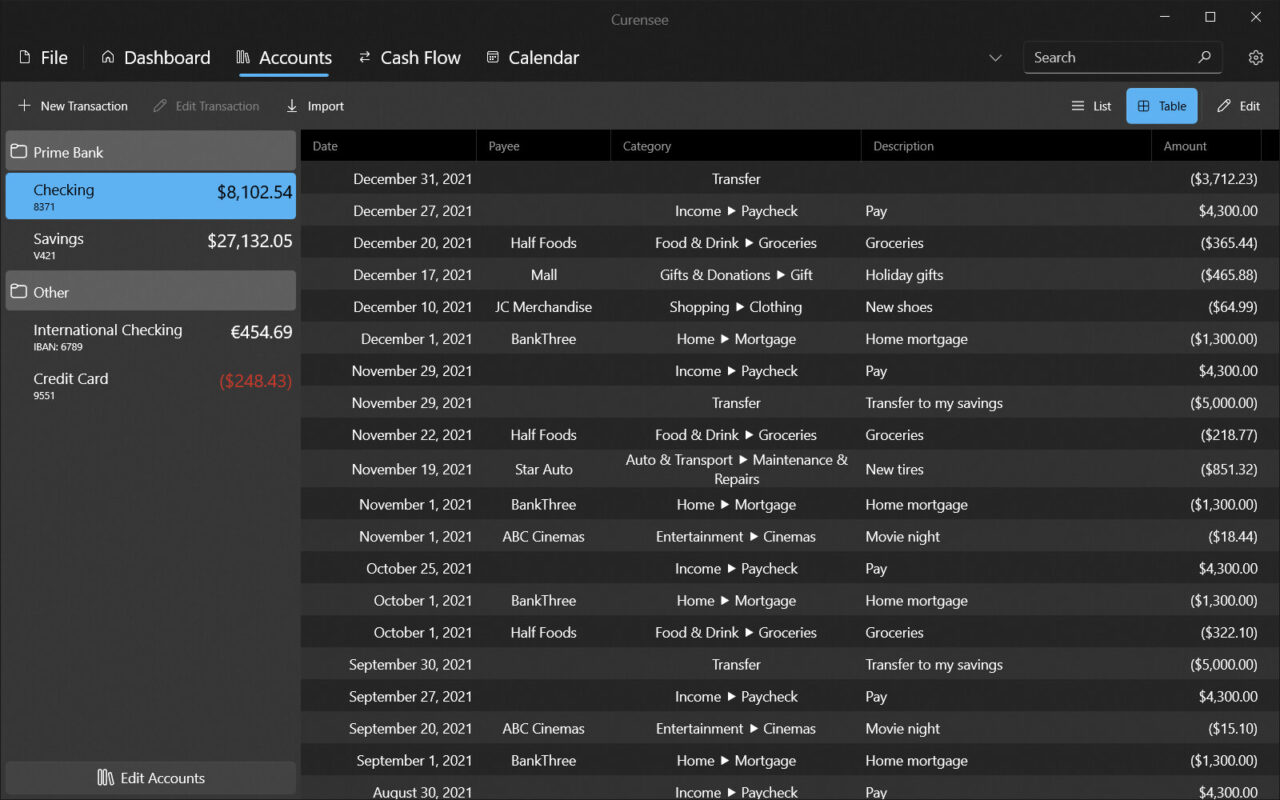Sort by the Category column header

(735, 146)
